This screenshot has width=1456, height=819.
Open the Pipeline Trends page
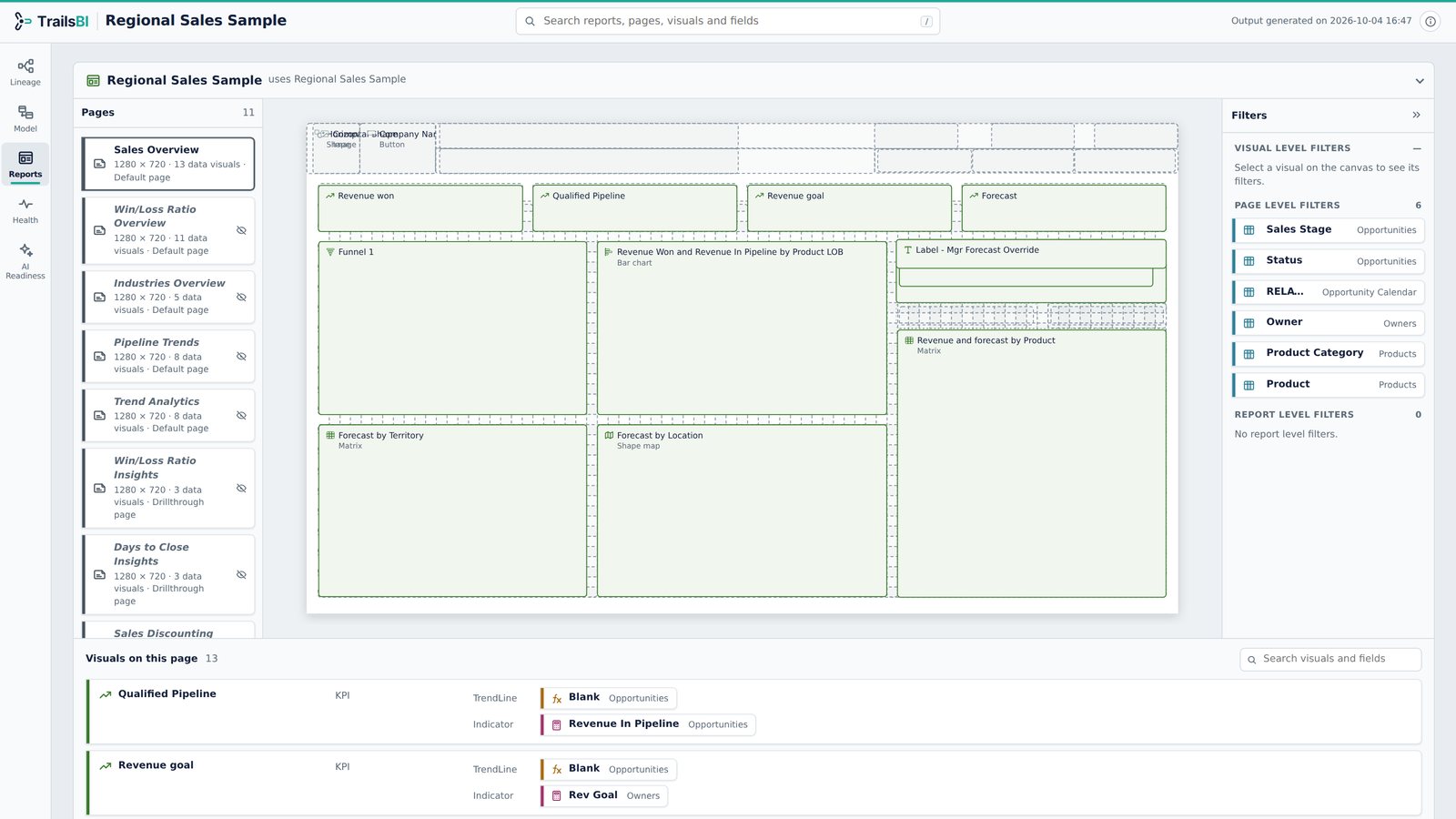pos(168,356)
